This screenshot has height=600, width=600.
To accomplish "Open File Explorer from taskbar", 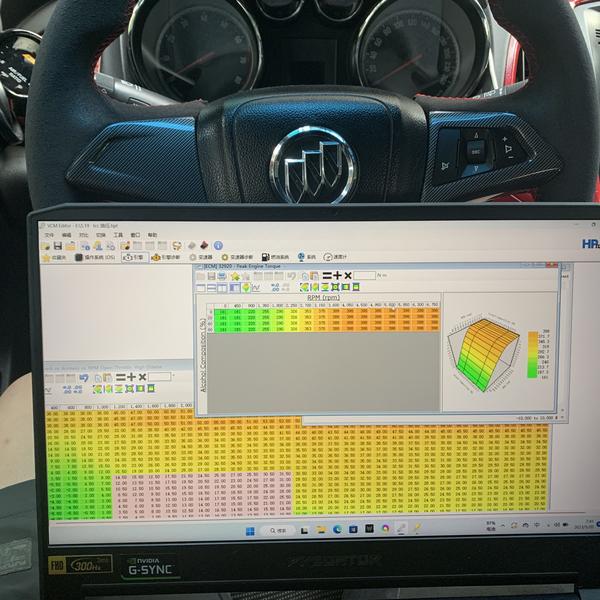I will pyautogui.click(x=321, y=530).
